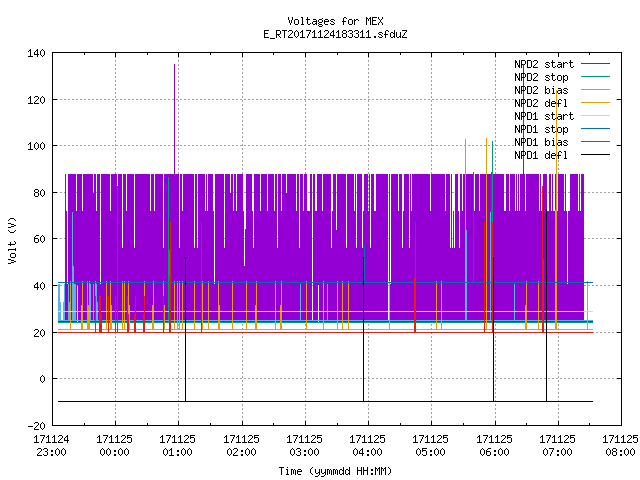Click the NPD1 stop blue legend line

click(x=596, y=129)
